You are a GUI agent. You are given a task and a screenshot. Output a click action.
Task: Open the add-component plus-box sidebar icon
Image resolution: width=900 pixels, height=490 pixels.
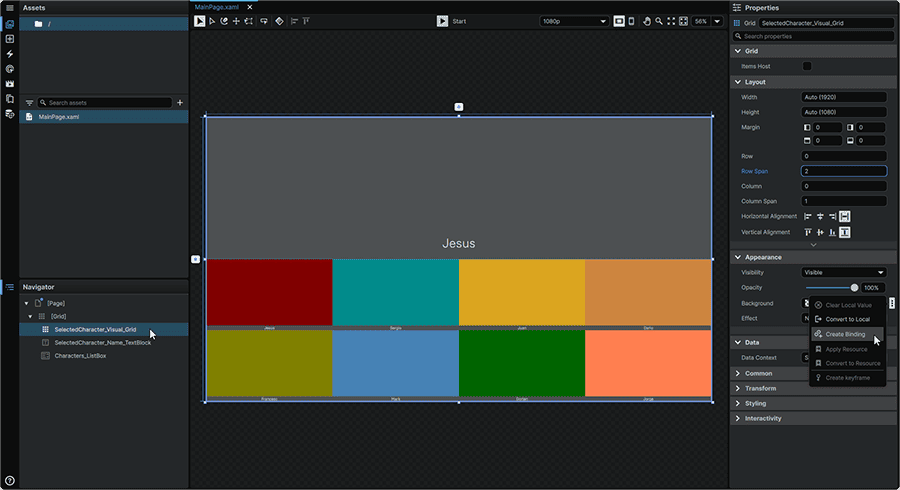point(10,39)
